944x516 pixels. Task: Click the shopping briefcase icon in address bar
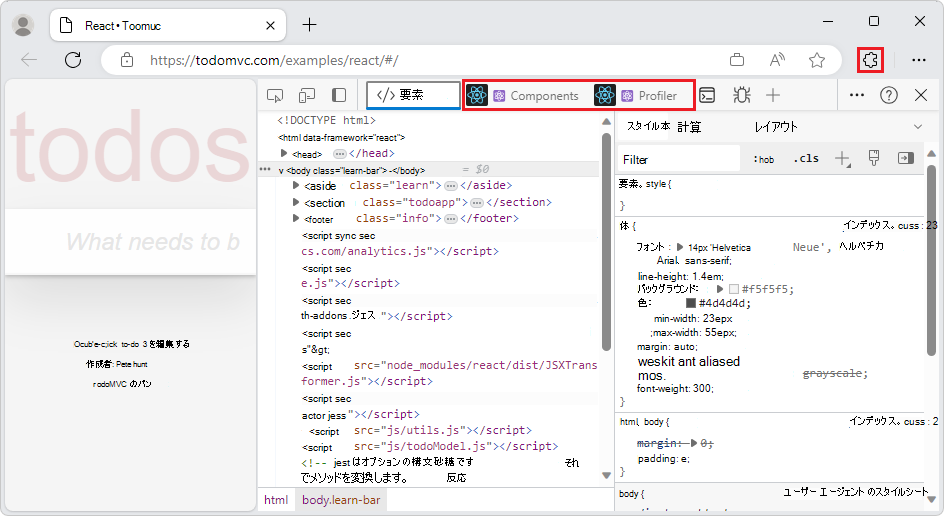736,60
